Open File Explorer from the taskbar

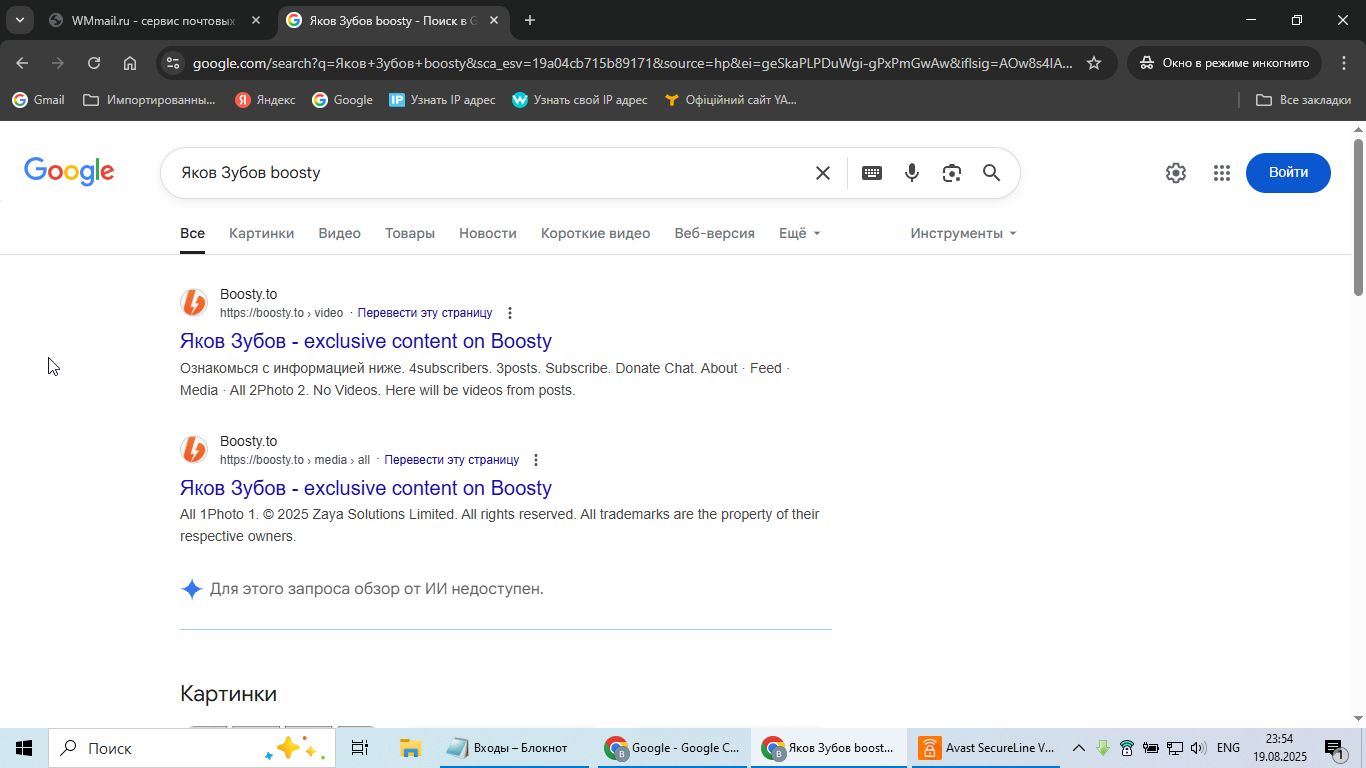pos(410,748)
